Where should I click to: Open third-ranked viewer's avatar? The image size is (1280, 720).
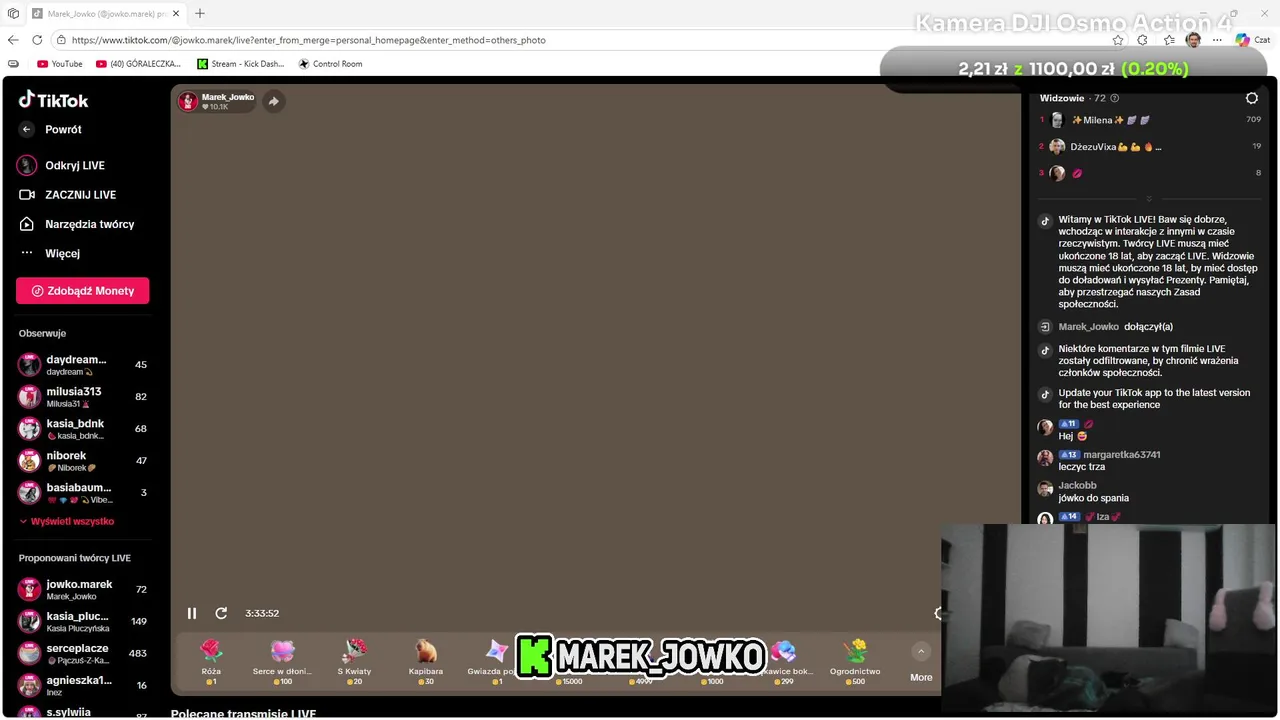[x=1057, y=173]
